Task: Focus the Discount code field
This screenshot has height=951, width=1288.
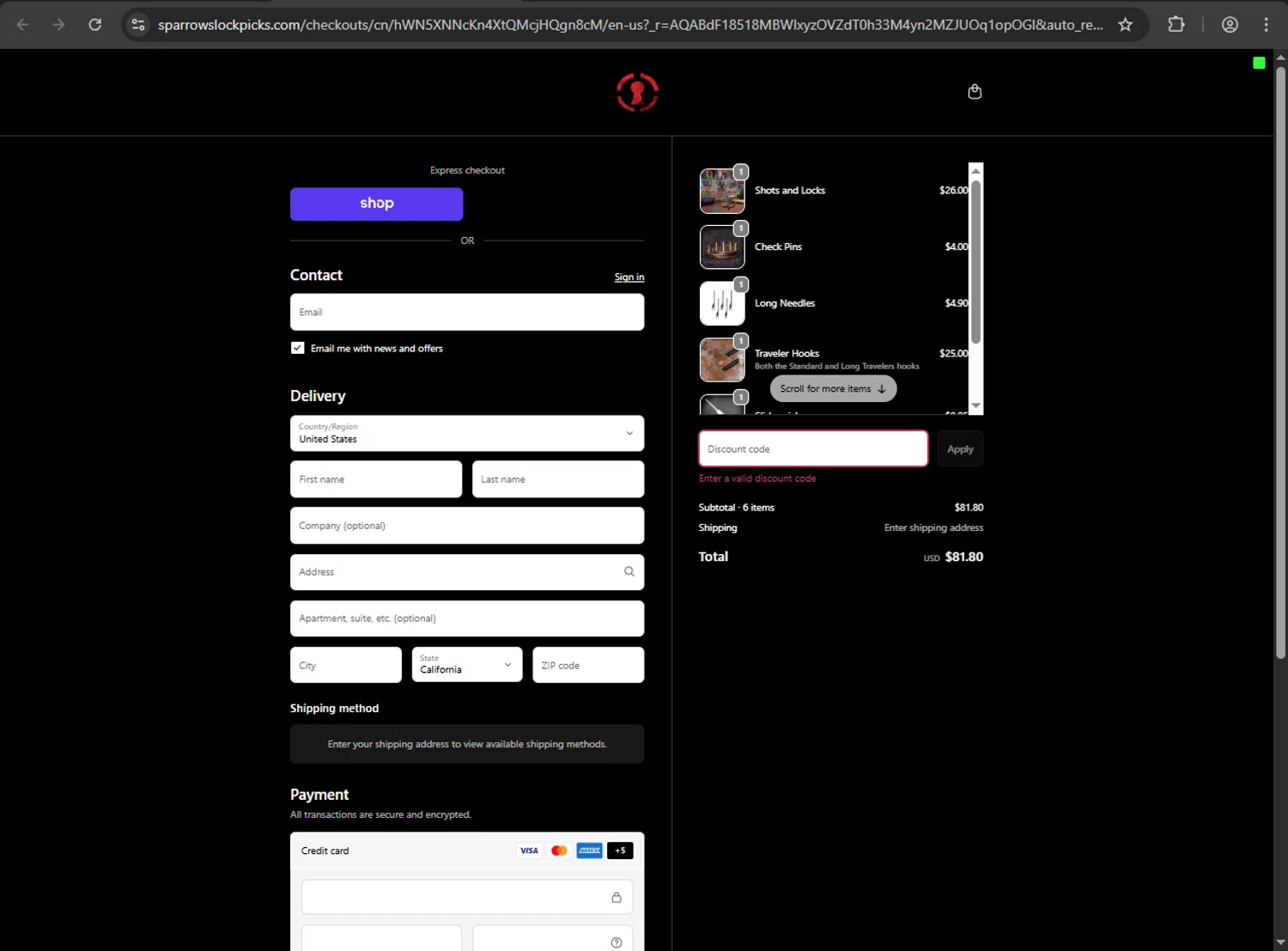Action: pos(813,448)
